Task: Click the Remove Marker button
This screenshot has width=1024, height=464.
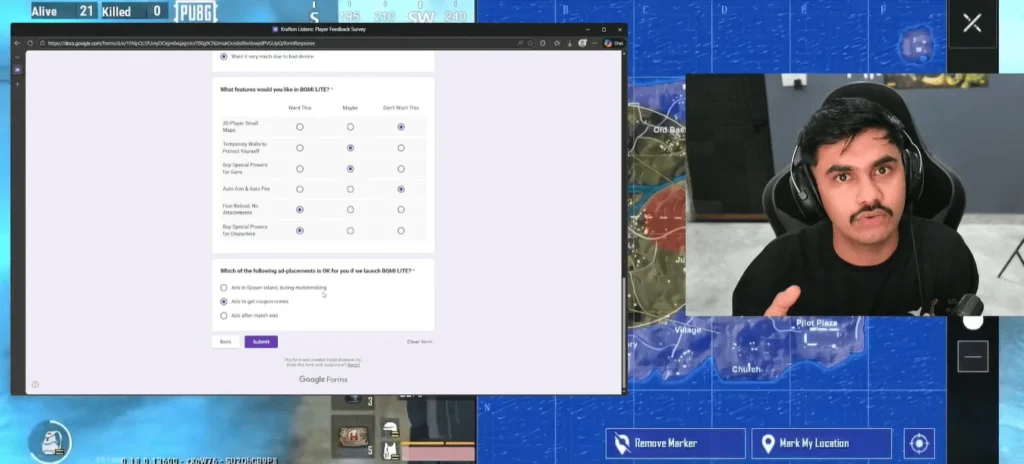Action: click(x=675, y=443)
